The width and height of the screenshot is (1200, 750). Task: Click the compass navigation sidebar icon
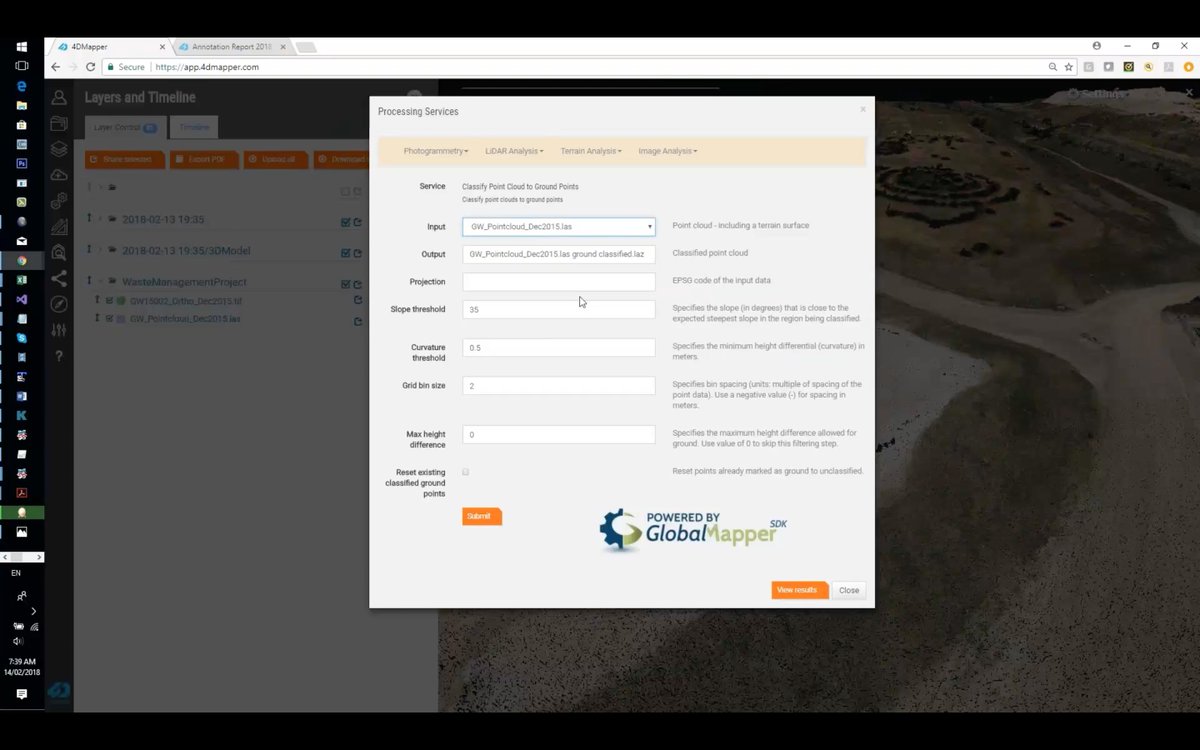[x=59, y=304]
